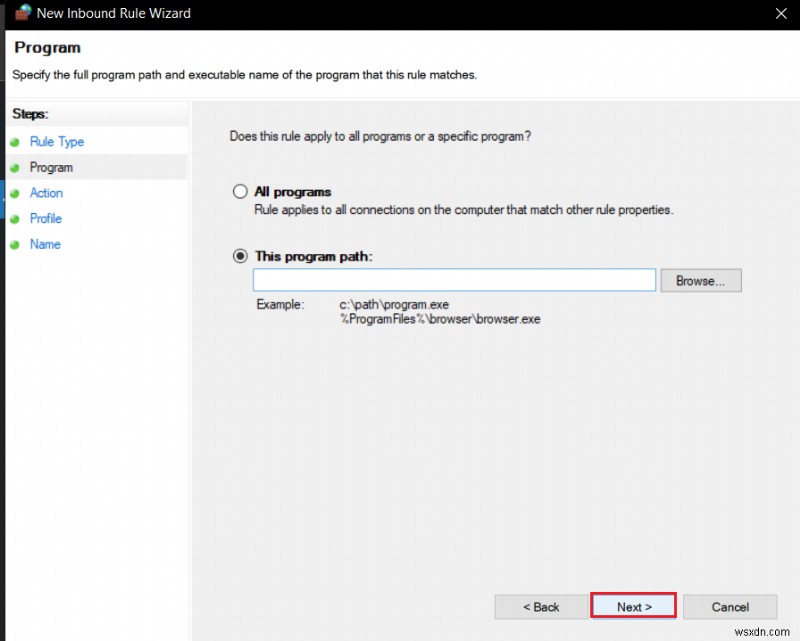This screenshot has height=641, width=800.
Task: Click the wizard icon in title bar
Action: point(22,13)
